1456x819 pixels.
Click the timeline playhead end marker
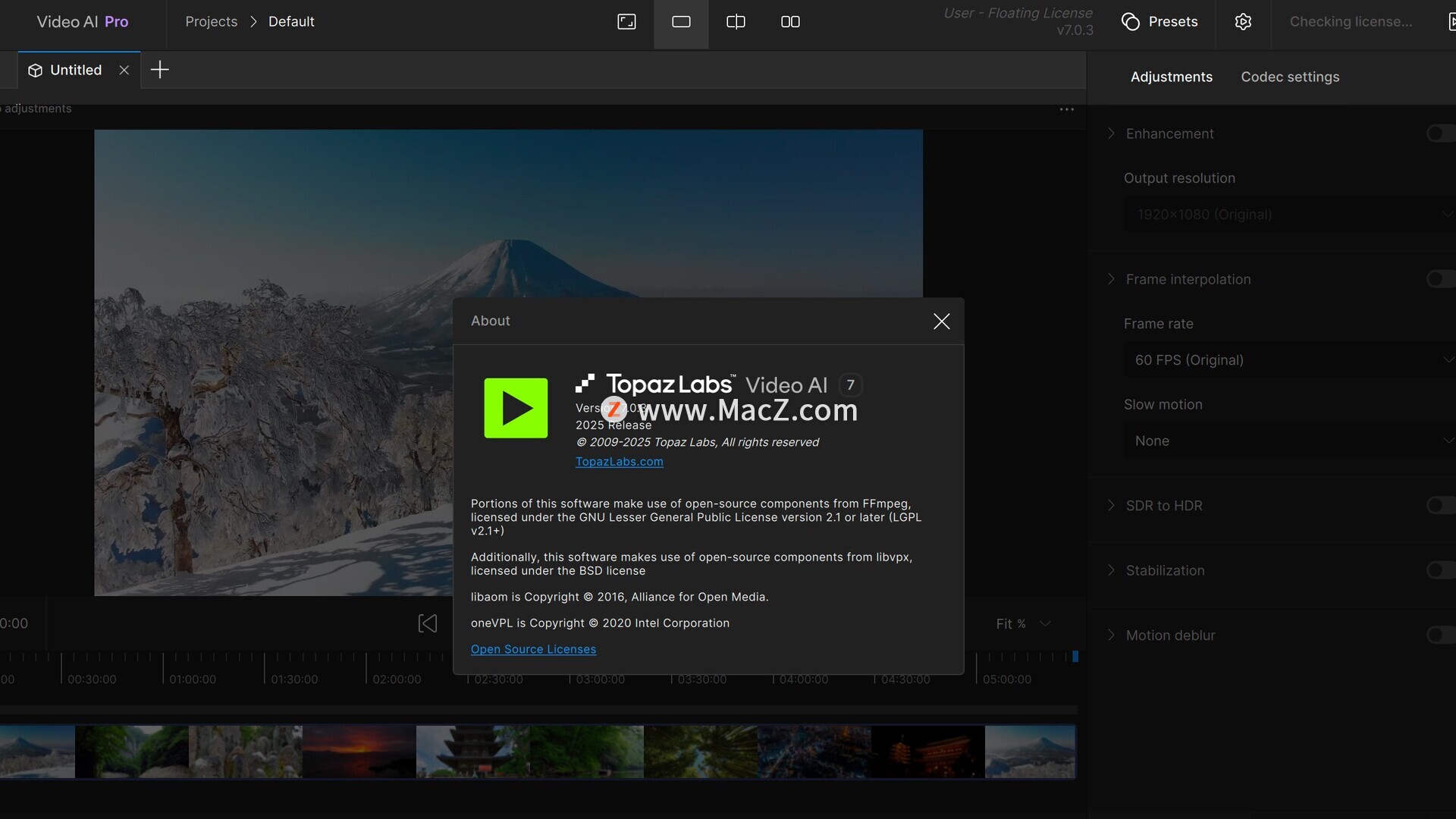pos(1075,657)
